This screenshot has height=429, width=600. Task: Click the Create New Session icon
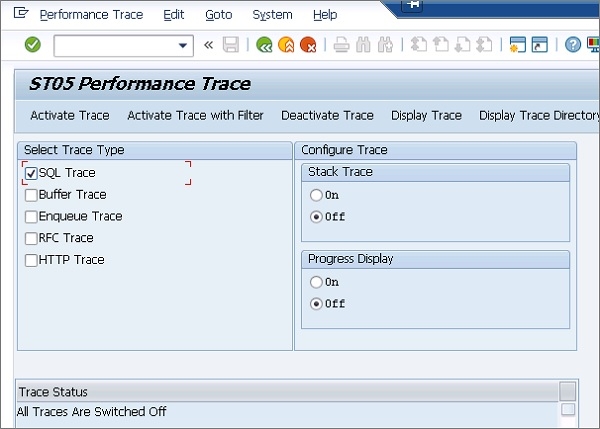coord(517,45)
